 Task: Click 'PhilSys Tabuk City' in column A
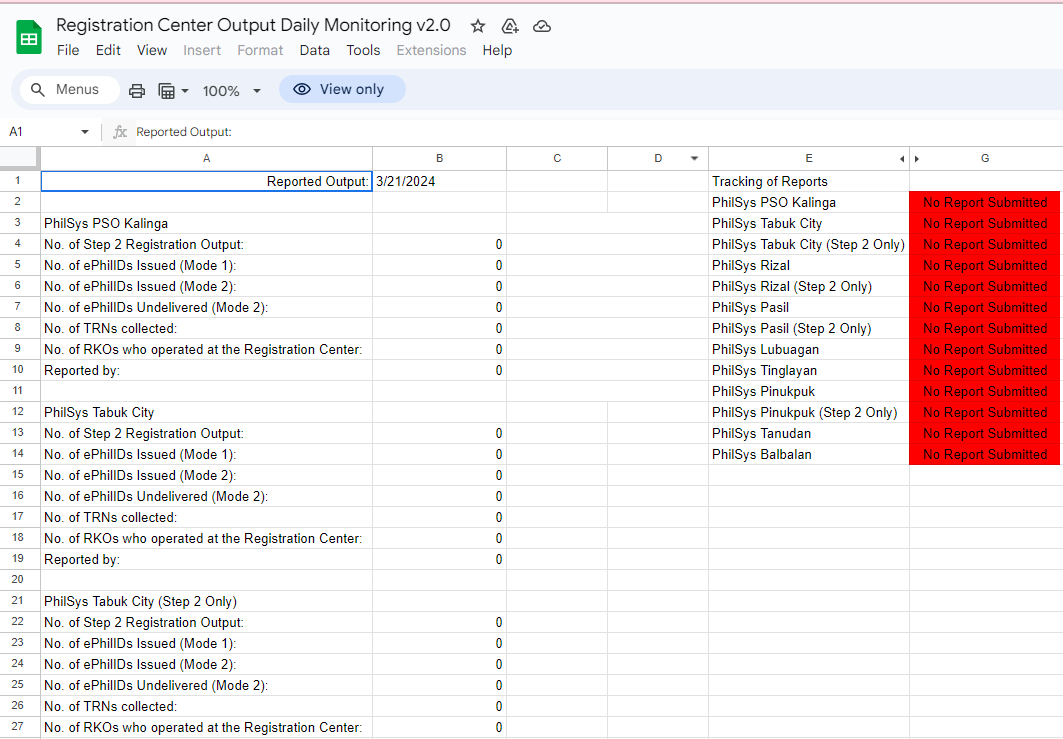click(x=207, y=412)
